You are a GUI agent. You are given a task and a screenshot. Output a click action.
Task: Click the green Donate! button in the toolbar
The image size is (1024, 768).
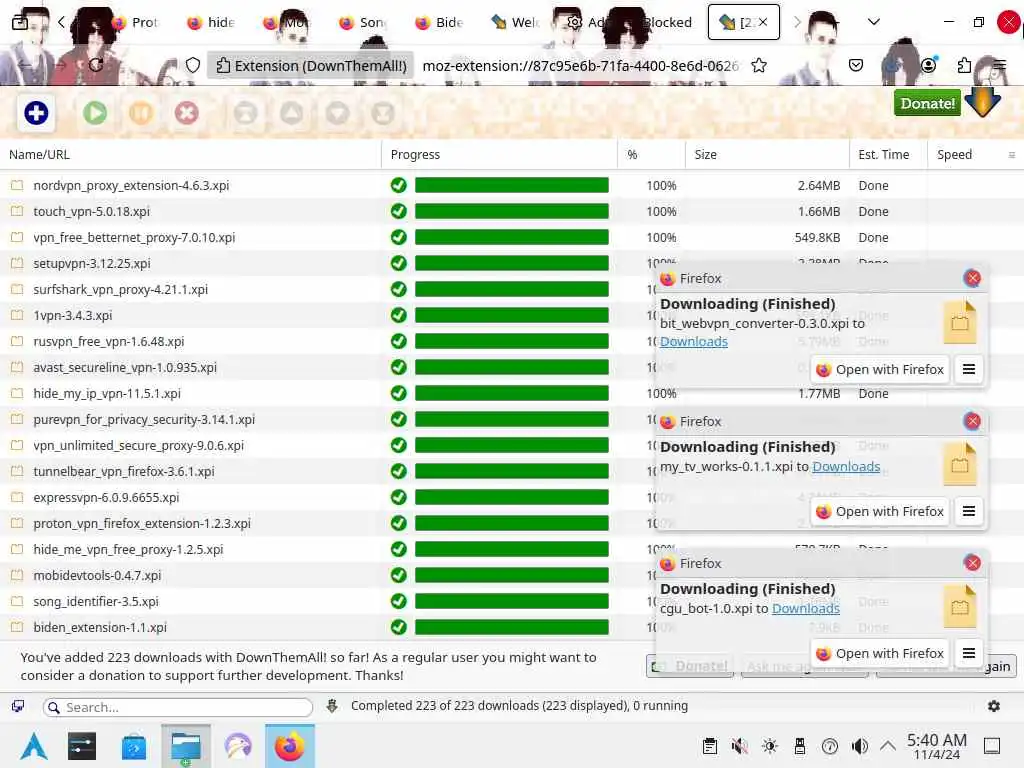point(927,103)
